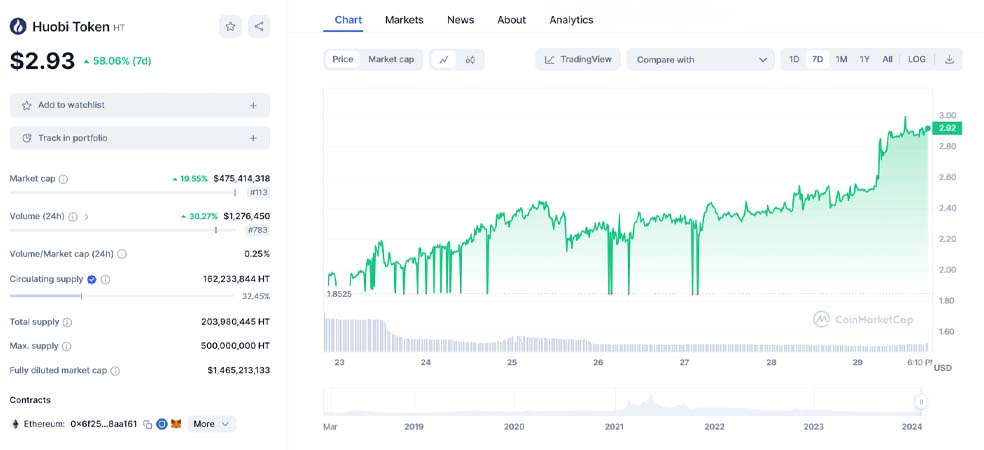The width and height of the screenshot is (984, 450).
Task: Click the Ethereum logo in Contracts
Action: [14, 424]
